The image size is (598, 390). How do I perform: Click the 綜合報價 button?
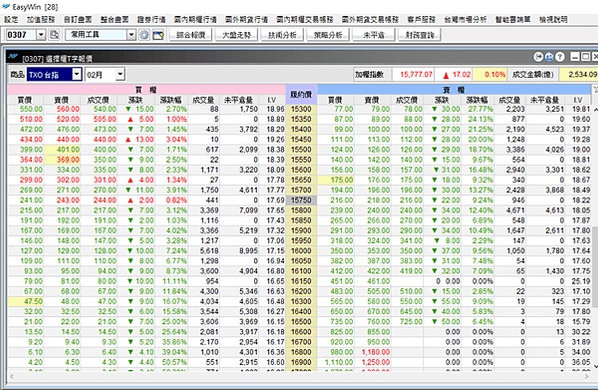tap(191, 35)
